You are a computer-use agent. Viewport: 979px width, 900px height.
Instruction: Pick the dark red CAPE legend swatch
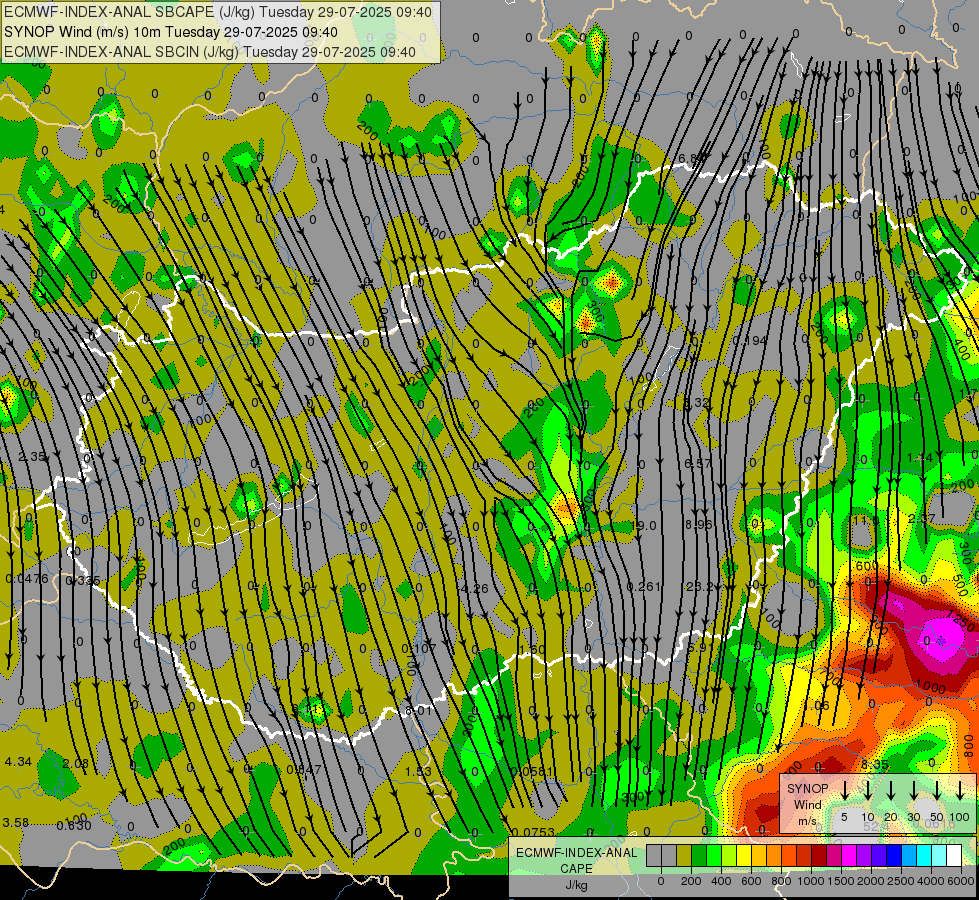point(819,856)
